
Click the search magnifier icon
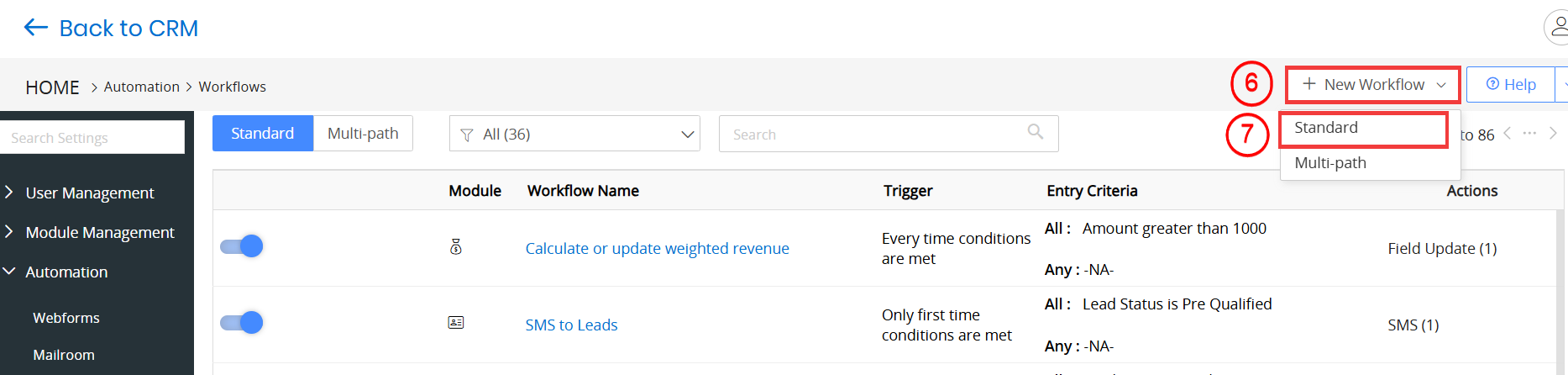1036,132
